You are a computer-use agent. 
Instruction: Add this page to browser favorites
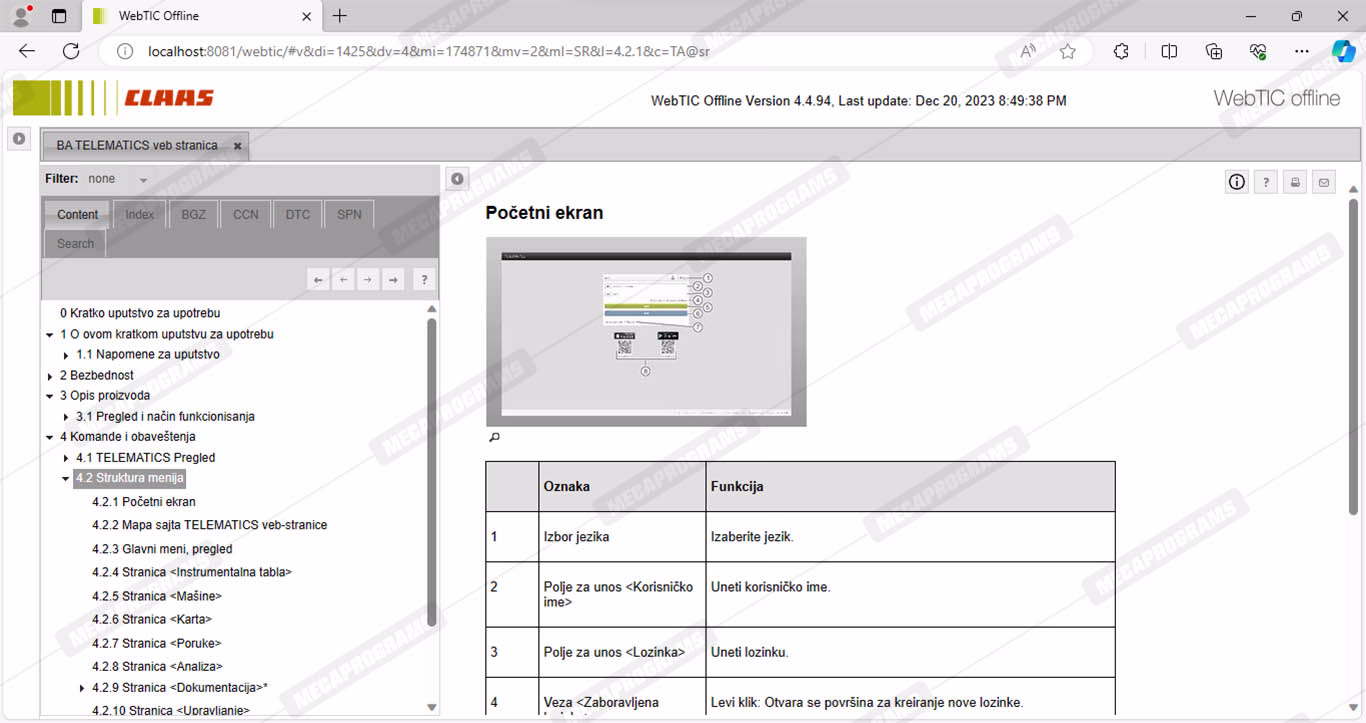1068,51
